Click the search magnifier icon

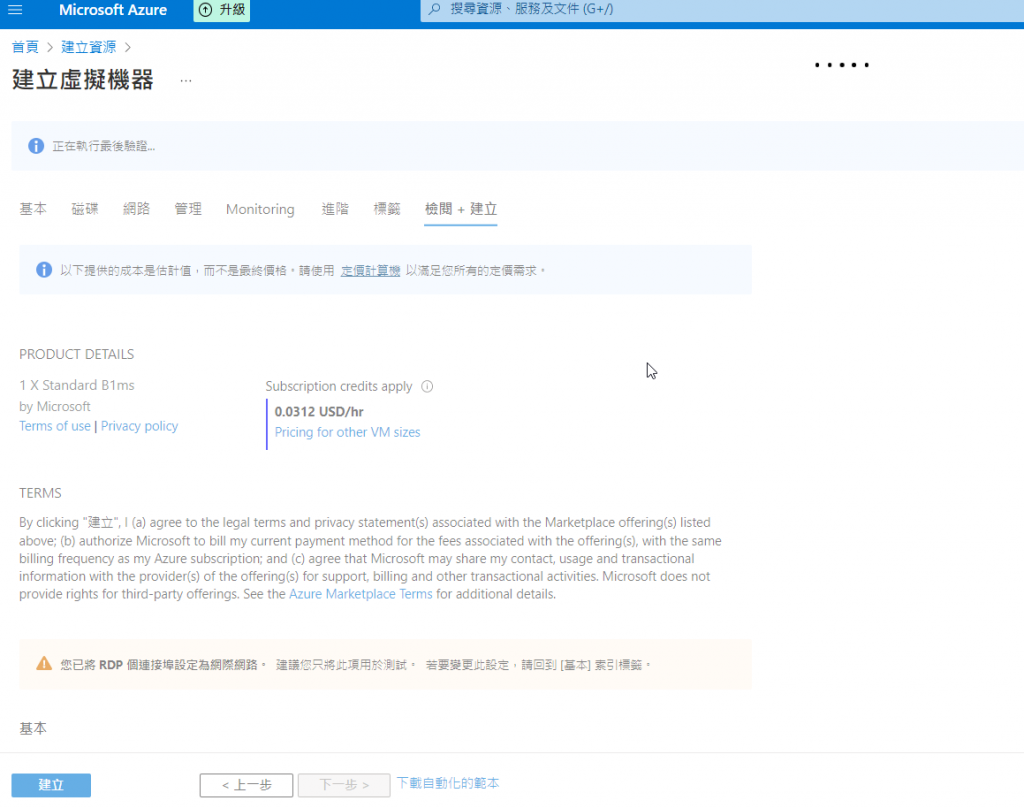(434, 9)
